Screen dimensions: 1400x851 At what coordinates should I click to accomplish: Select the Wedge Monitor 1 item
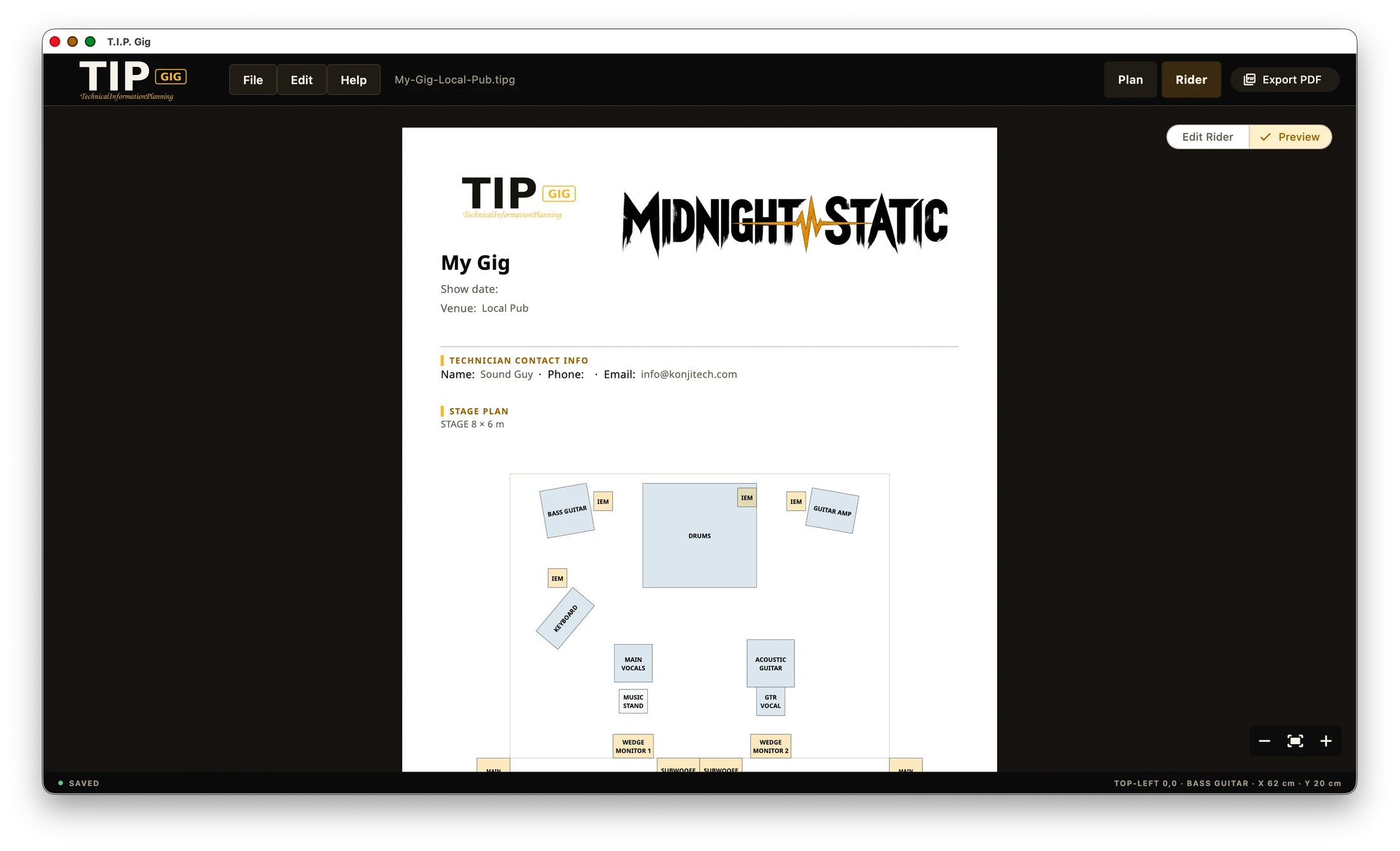coord(633,746)
